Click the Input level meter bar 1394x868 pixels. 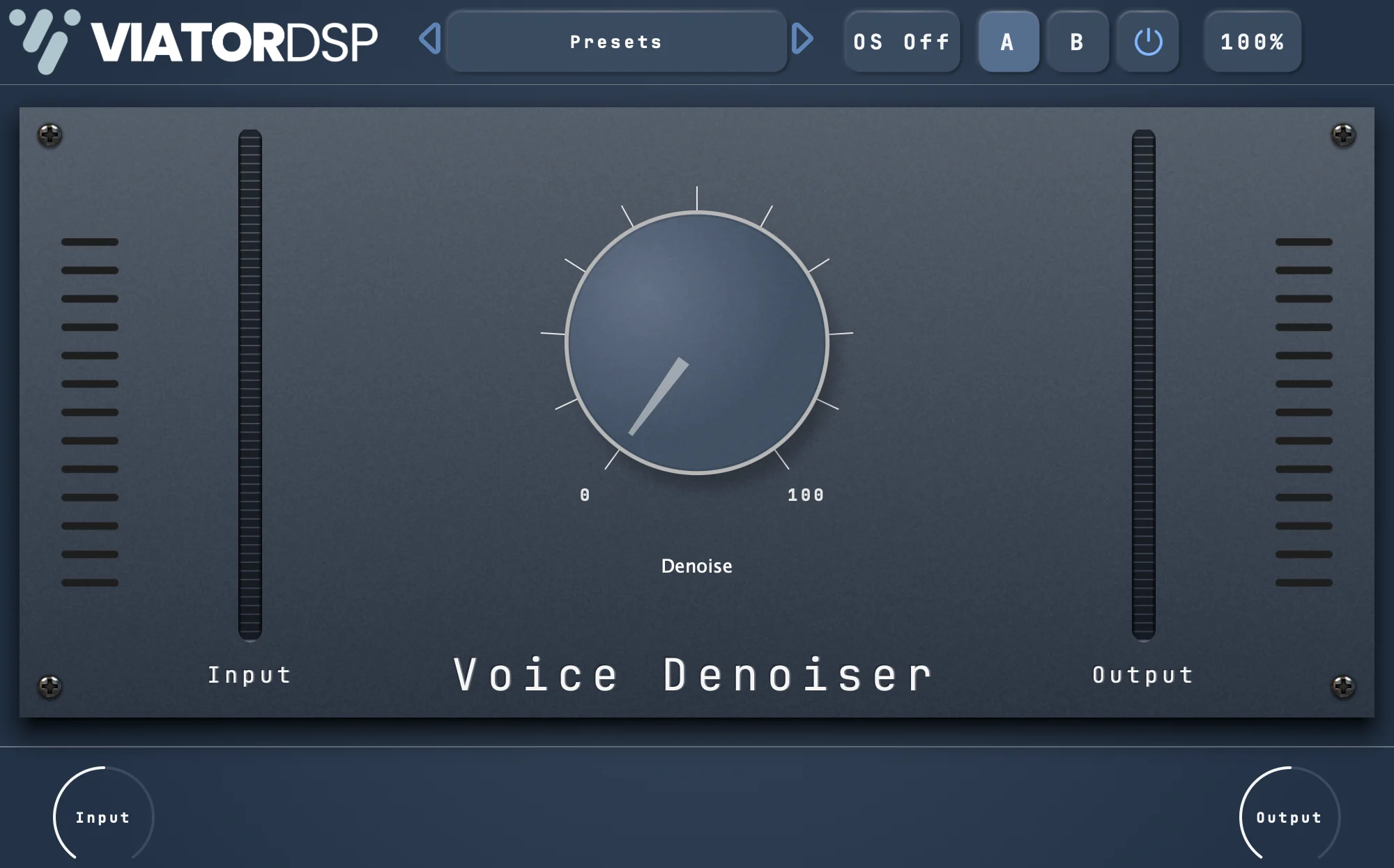[x=250, y=385]
